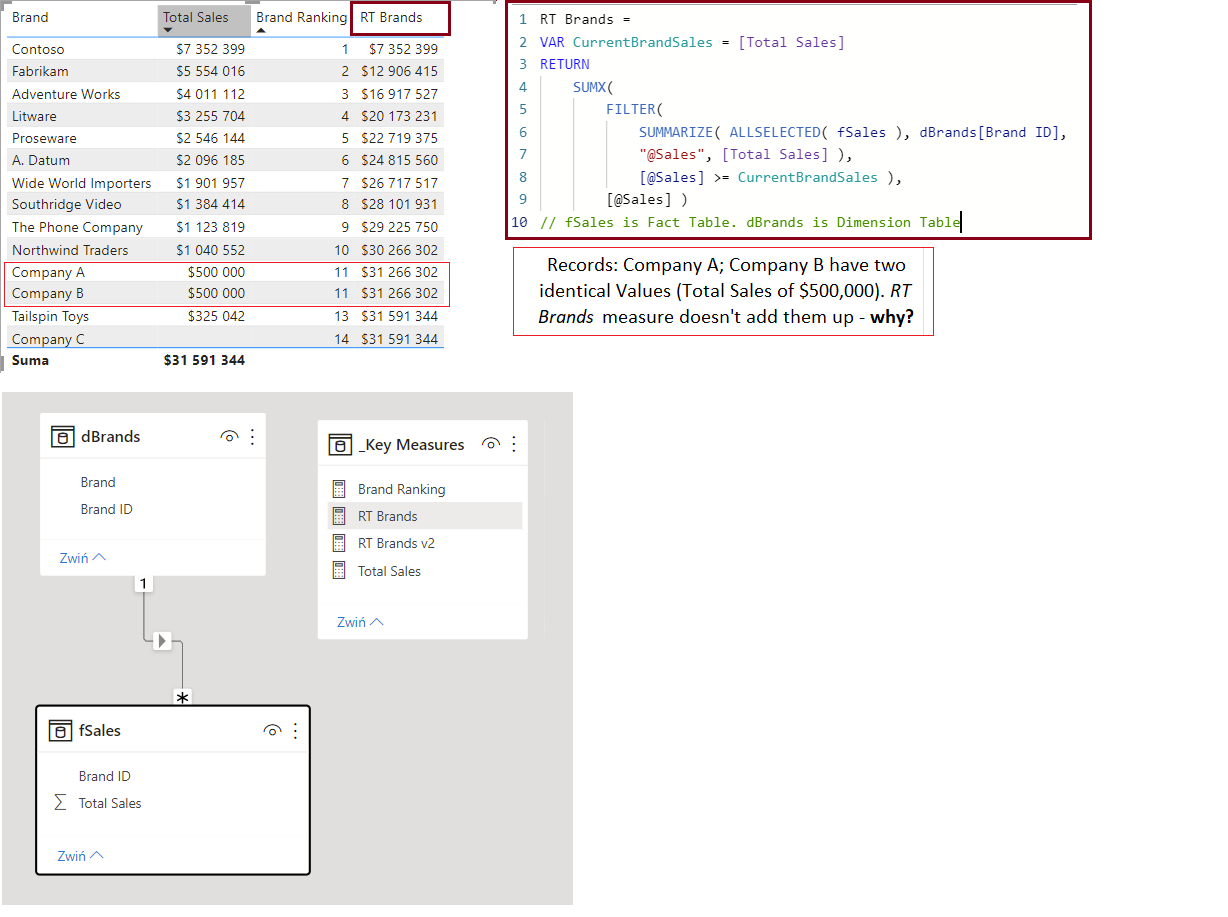Toggle visibility eye of dBrands table
Screen dimensions: 1228x917
230,436
